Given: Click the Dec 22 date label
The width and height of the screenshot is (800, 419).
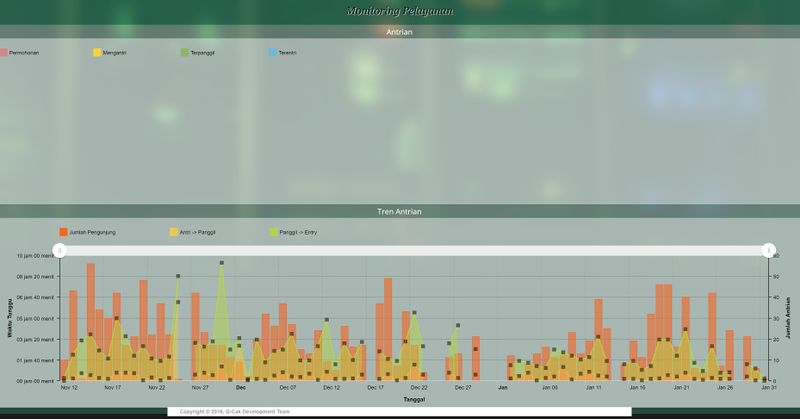Looking at the screenshot, I should [419, 388].
